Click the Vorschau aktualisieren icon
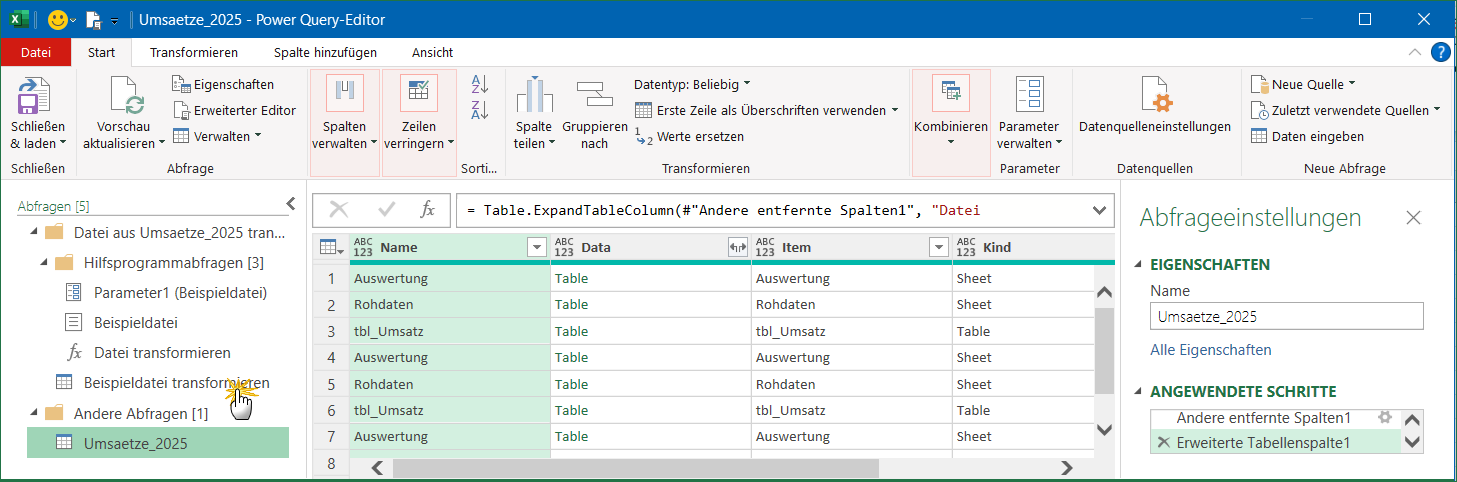 [x=126, y=97]
